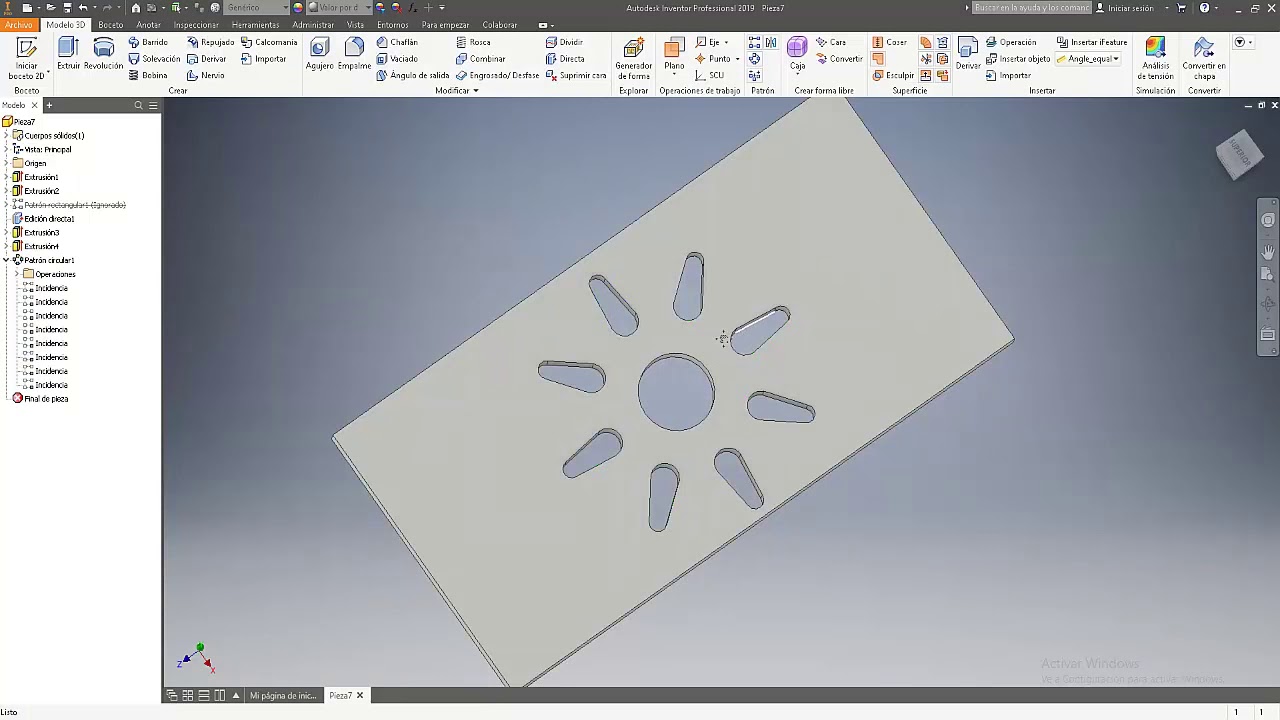The height and width of the screenshot is (720, 1280).
Task: Open the Agujero hole tool
Action: click(319, 54)
